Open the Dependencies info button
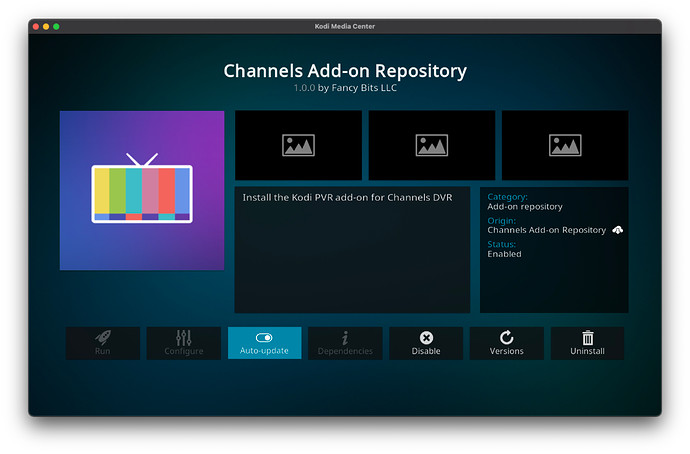This screenshot has height=454, width=690. (x=345, y=343)
